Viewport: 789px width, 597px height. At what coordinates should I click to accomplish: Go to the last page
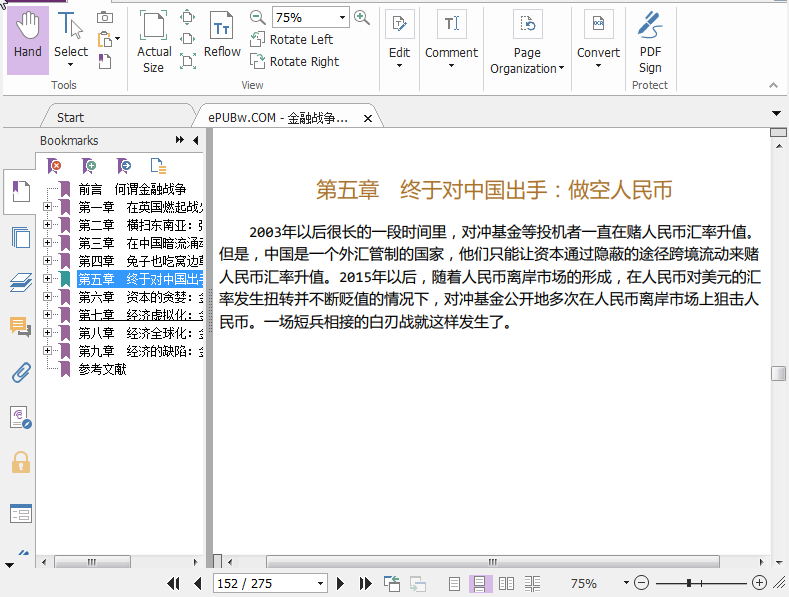tap(365, 583)
